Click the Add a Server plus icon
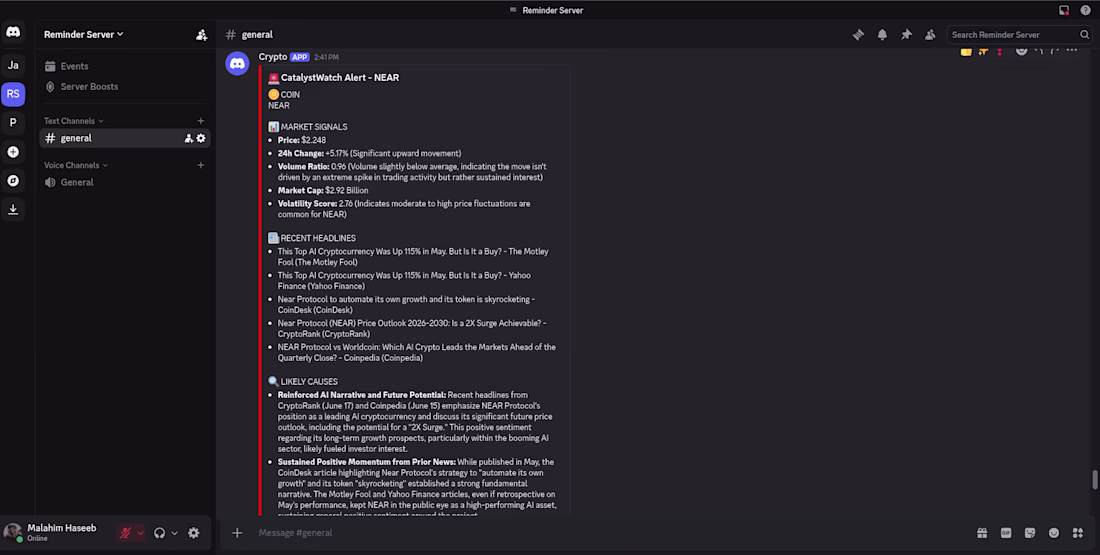 click(13, 152)
